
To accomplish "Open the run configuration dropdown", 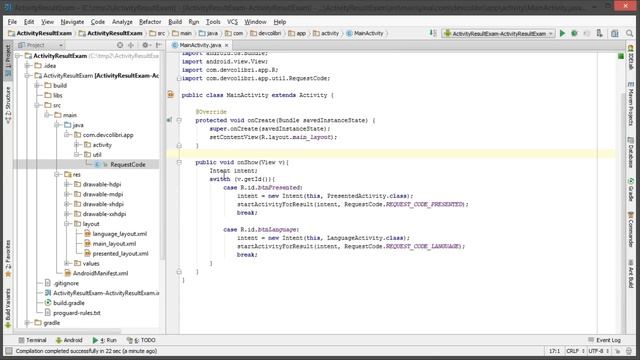I will click(x=498, y=33).
